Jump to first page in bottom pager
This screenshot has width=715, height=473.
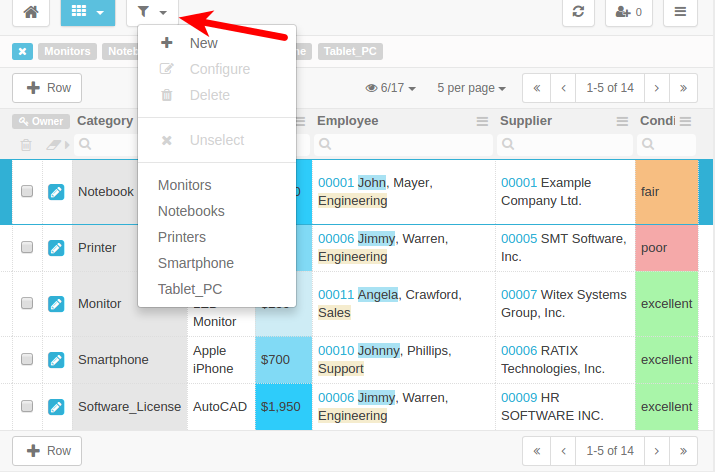537,451
